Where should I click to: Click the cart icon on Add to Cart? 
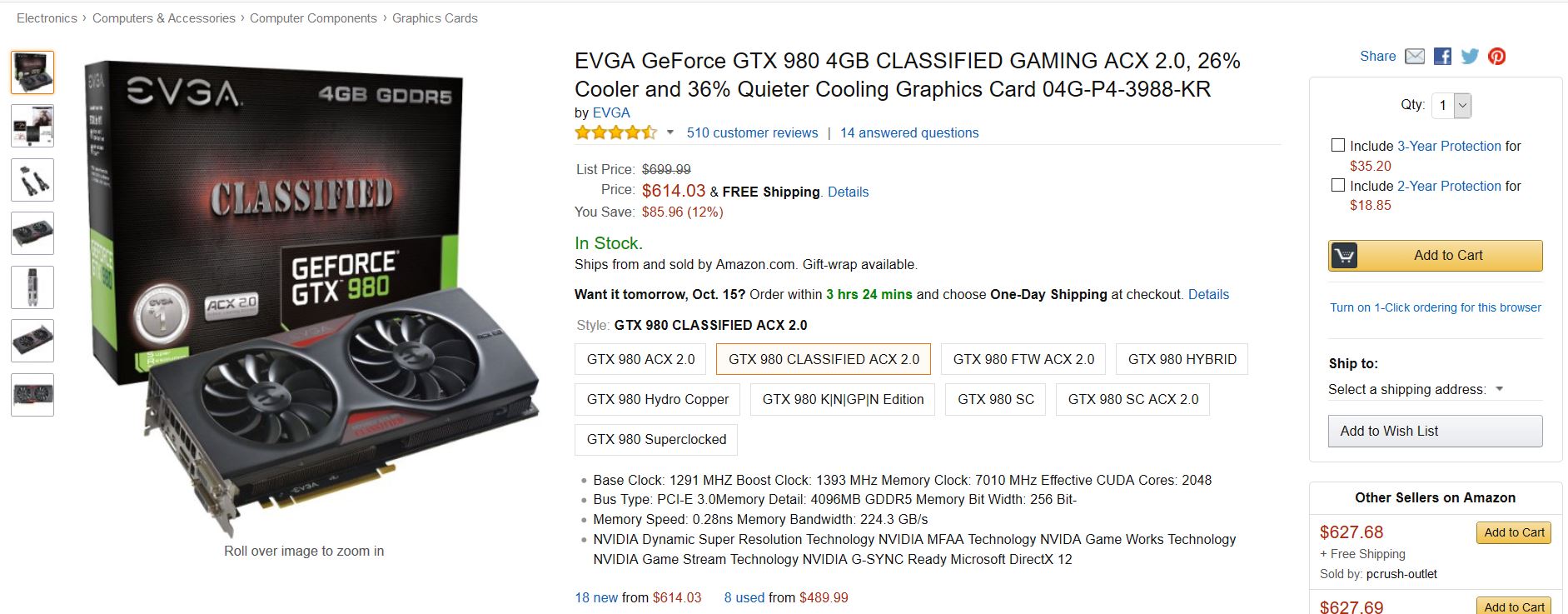click(x=1344, y=256)
